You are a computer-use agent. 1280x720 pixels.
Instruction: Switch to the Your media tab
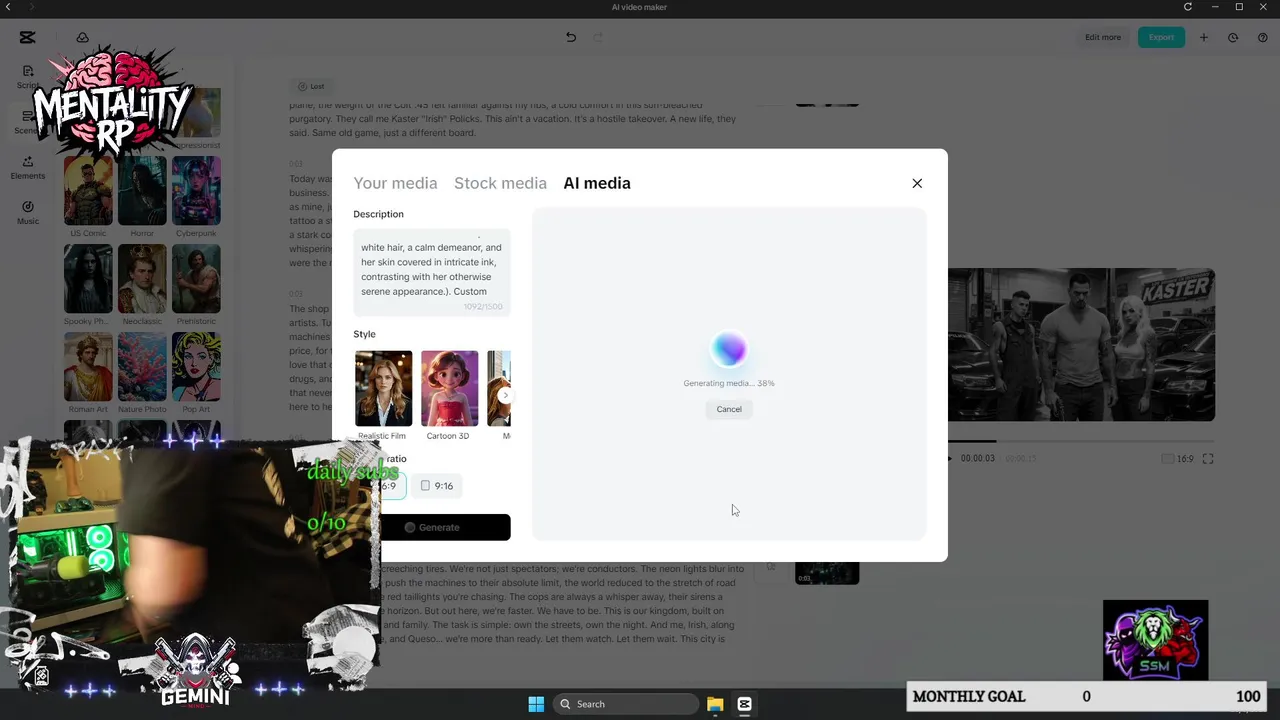click(395, 183)
